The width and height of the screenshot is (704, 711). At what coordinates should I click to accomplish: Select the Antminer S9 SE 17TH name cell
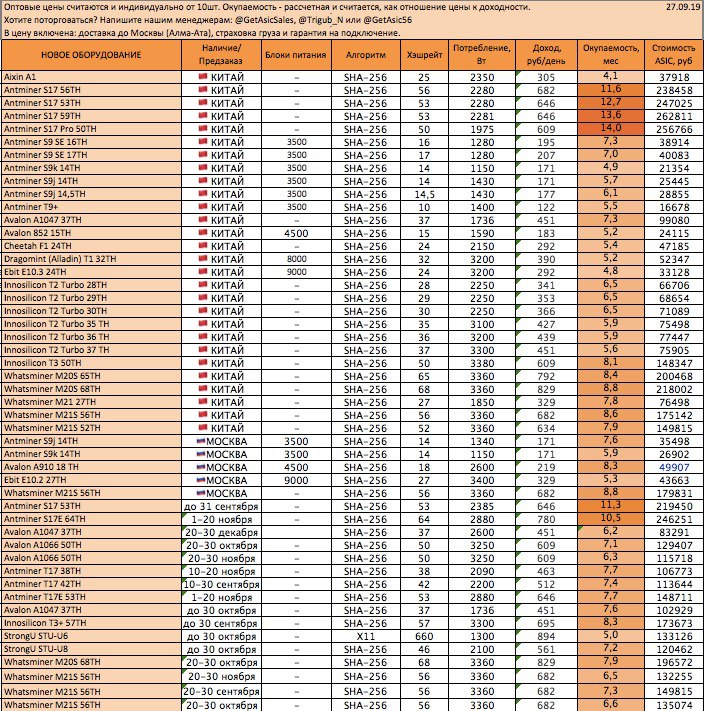point(91,155)
